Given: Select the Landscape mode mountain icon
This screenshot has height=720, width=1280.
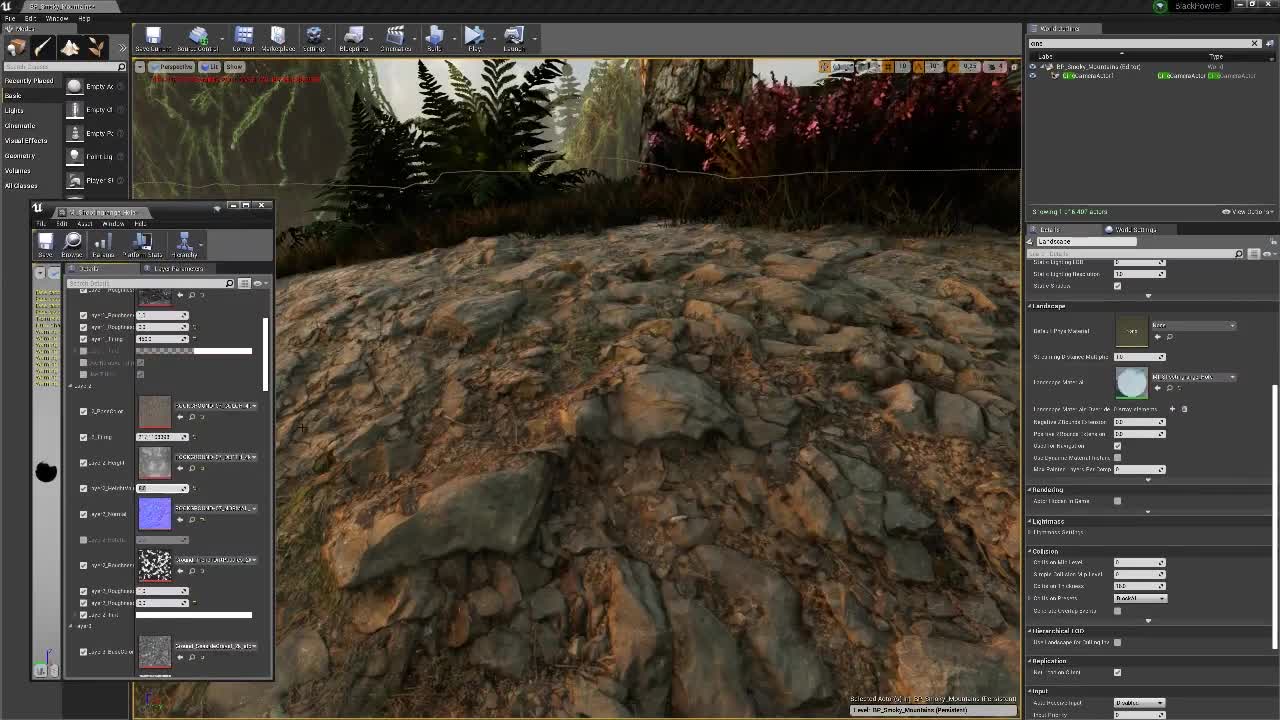Looking at the screenshot, I should pos(69,47).
